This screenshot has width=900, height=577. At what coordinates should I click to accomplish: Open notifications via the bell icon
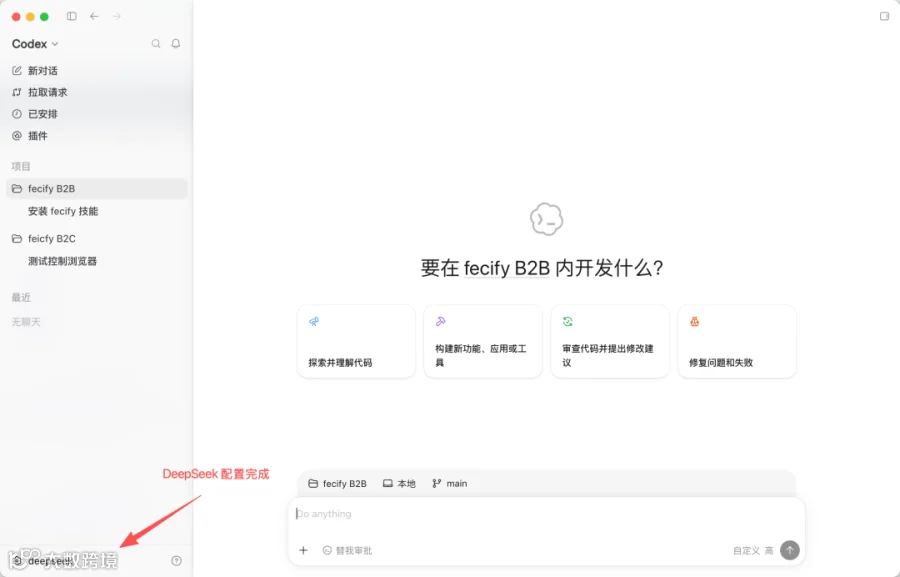pos(176,44)
